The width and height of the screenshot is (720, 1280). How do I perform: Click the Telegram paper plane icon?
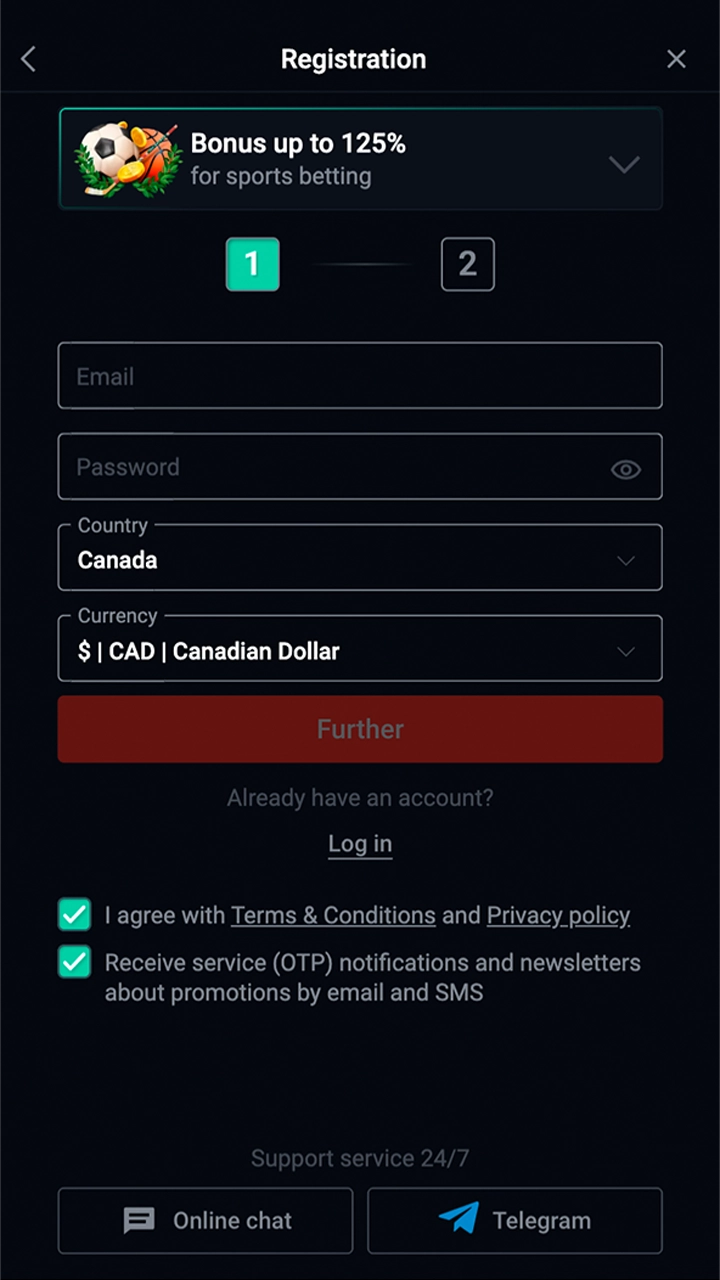point(459,1218)
